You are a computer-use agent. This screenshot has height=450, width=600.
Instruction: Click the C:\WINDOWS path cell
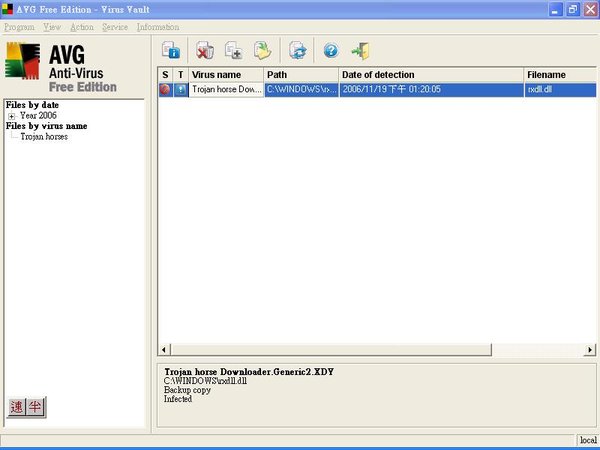pos(301,90)
